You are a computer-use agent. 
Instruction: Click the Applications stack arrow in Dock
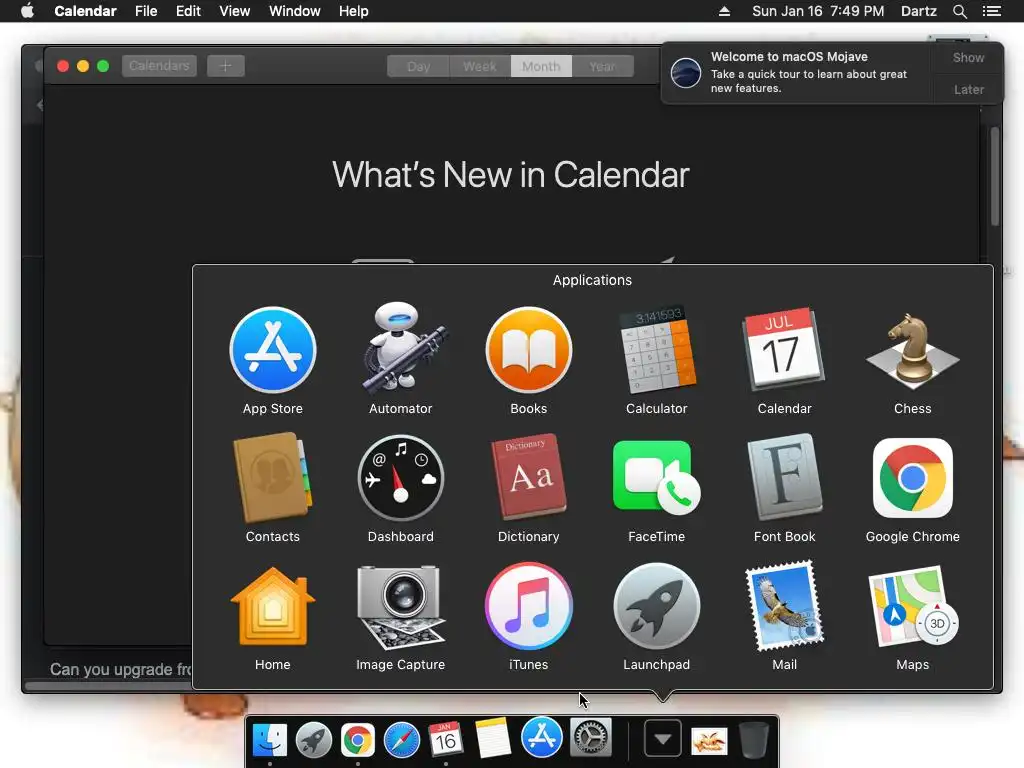(x=662, y=738)
